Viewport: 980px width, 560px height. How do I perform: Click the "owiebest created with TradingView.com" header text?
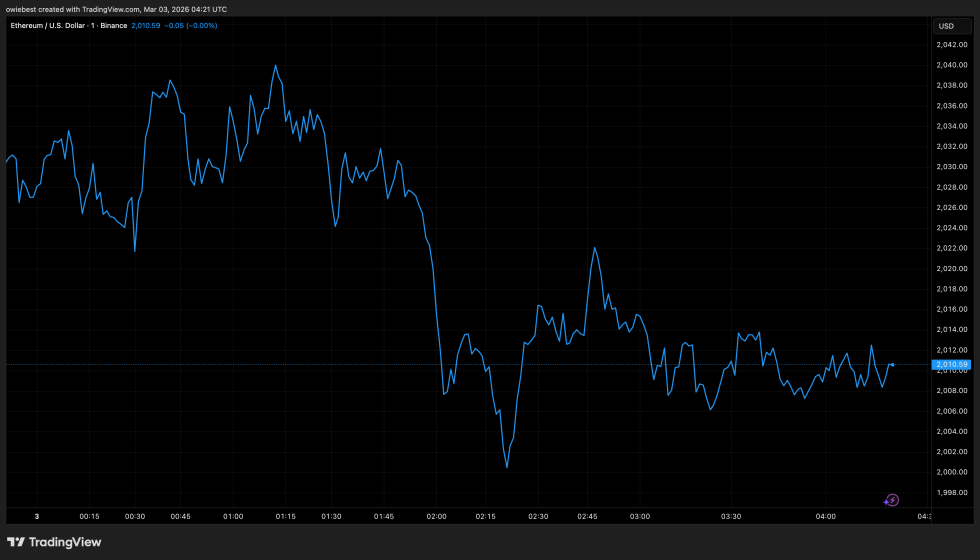click(115, 8)
